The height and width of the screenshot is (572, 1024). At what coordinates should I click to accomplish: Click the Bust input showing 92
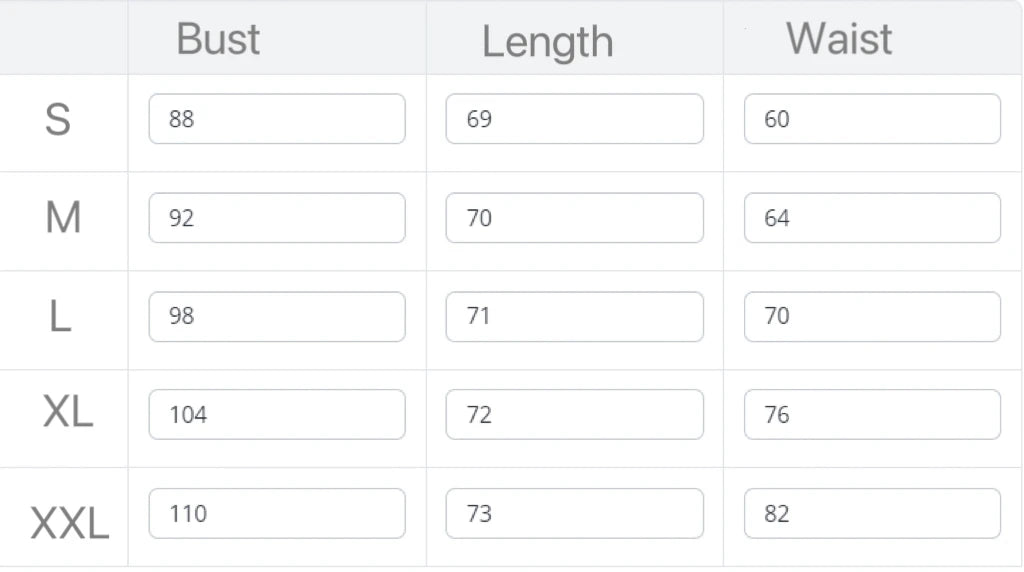(x=277, y=218)
